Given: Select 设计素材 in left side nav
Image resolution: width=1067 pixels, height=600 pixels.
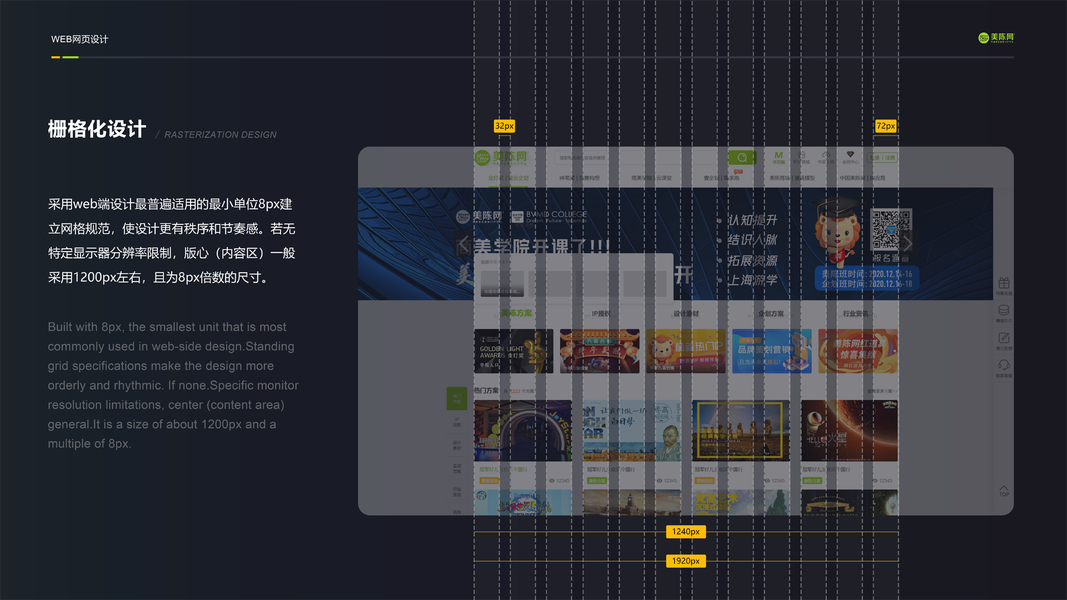Looking at the screenshot, I should click(x=457, y=445).
